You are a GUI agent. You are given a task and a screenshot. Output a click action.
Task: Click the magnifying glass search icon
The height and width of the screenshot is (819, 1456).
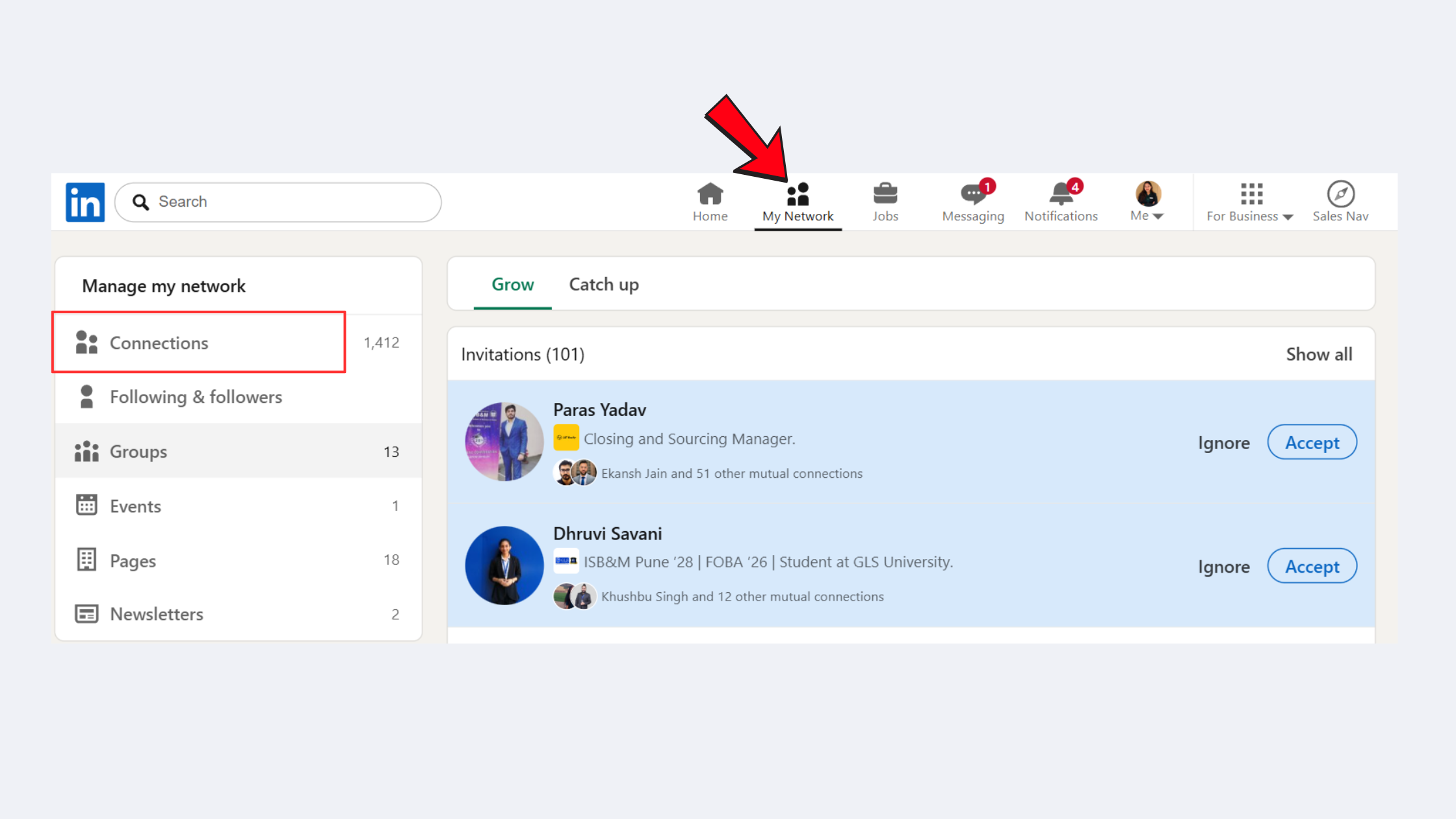[140, 202]
